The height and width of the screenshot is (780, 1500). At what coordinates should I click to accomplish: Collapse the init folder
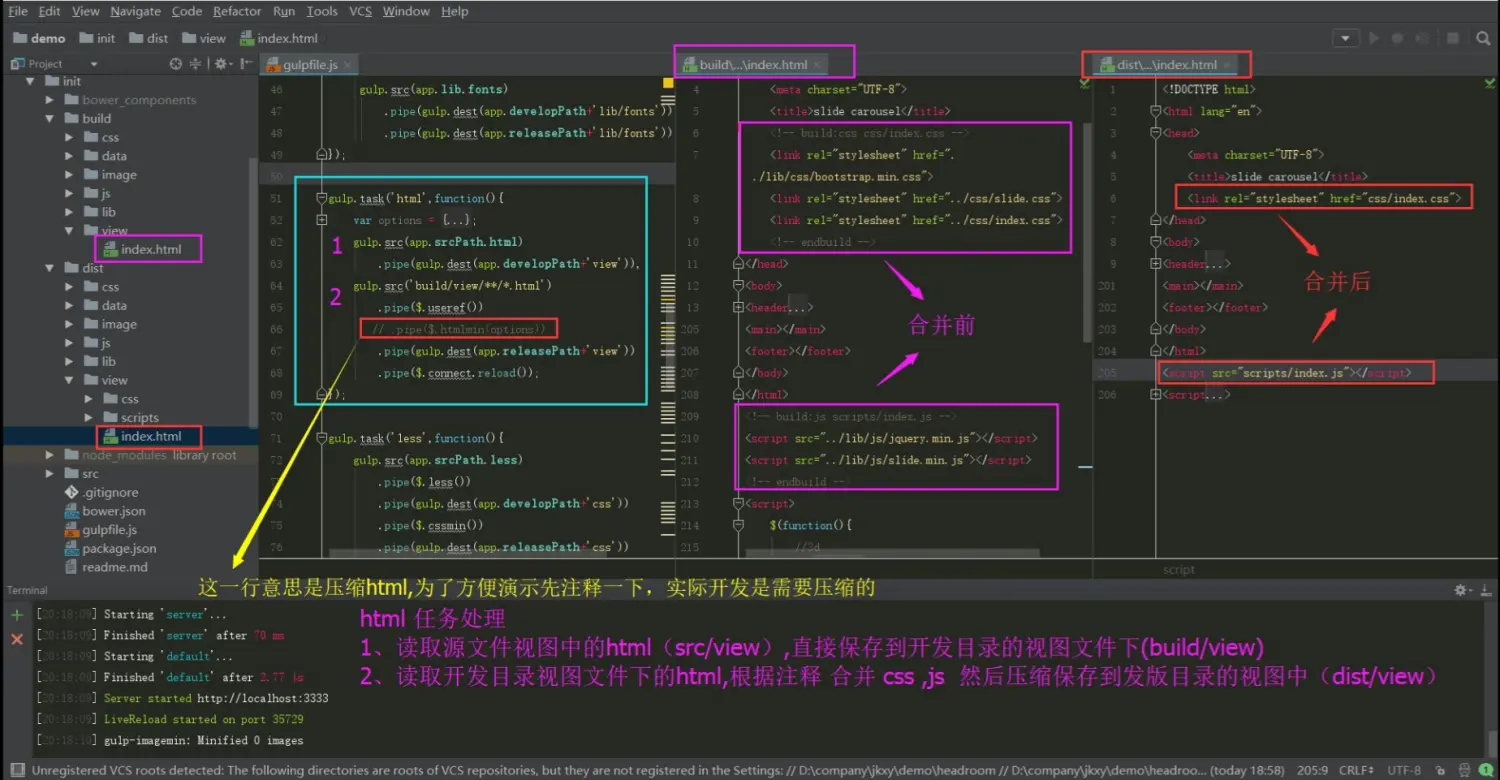[31, 81]
